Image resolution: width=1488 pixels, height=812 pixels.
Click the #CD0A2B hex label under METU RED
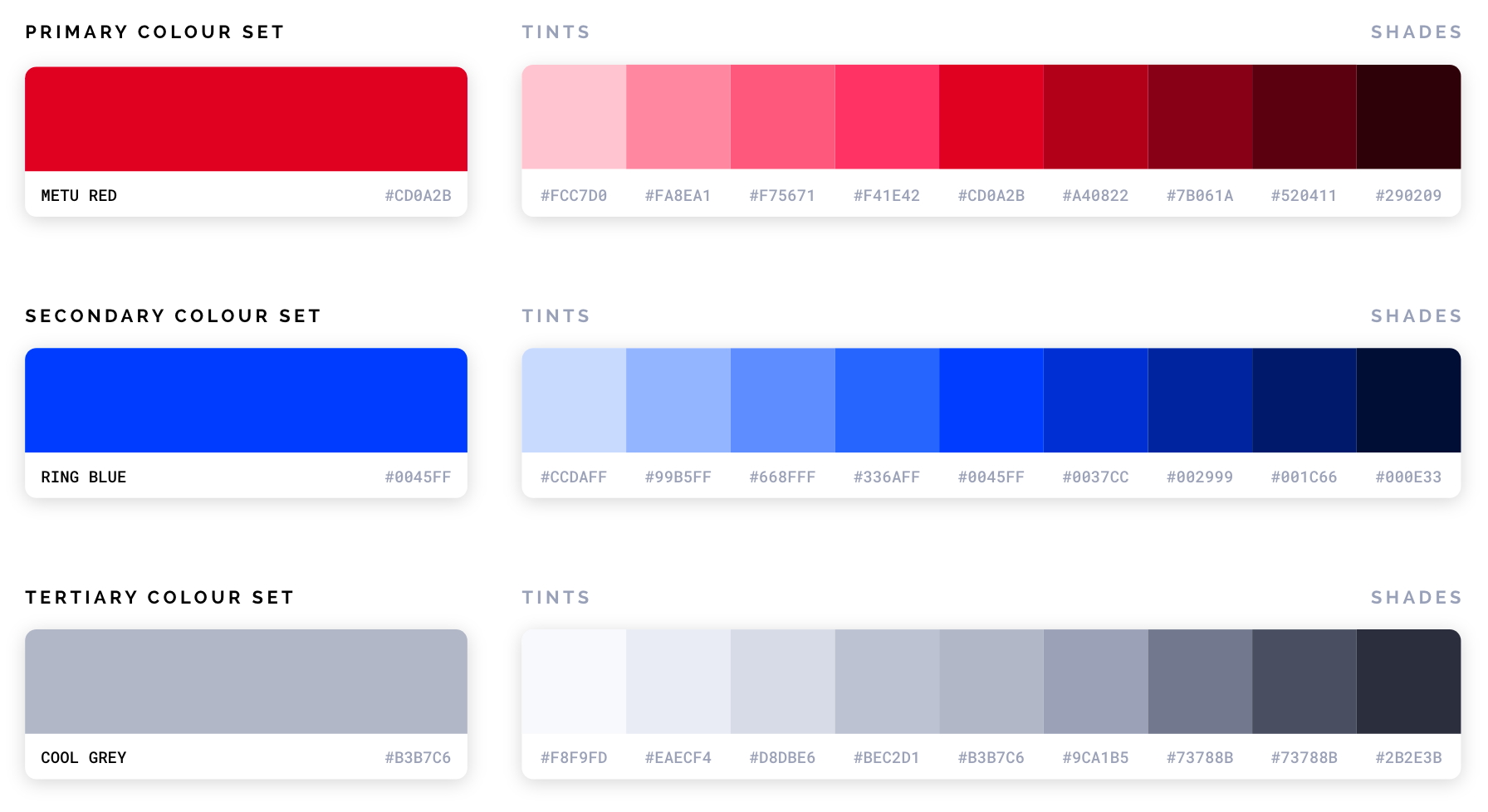tap(418, 196)
